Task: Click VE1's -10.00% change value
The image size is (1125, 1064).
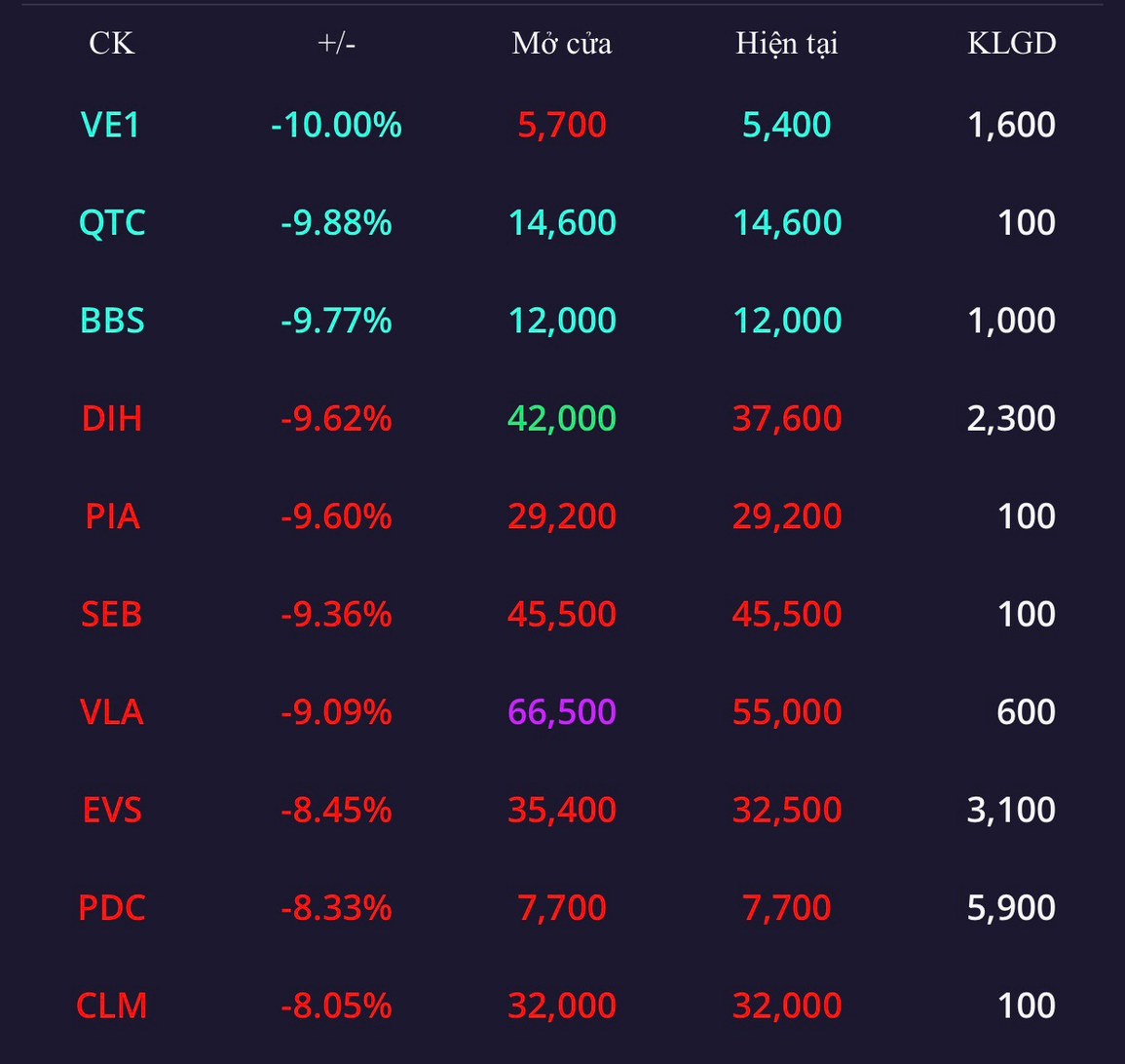Action: (336, 125)
